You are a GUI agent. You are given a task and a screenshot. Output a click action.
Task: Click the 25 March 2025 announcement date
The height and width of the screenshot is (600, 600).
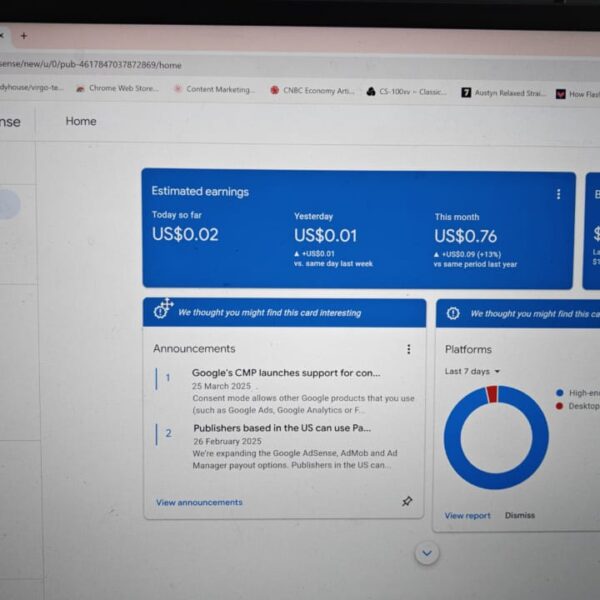click(x=221, y=386)
